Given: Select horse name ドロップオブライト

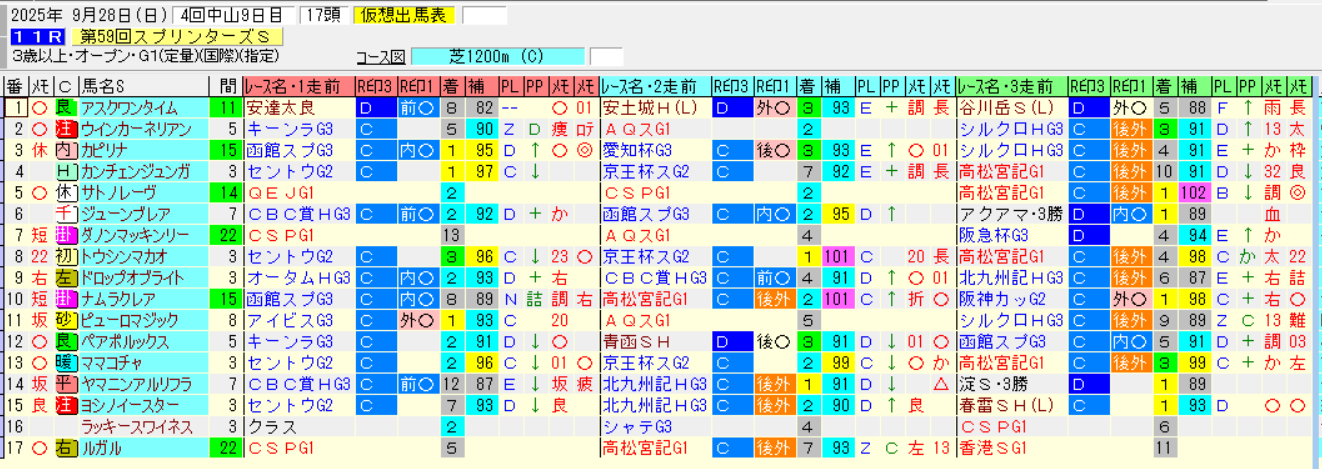Looking at the screenshot, I should (134, 277).
